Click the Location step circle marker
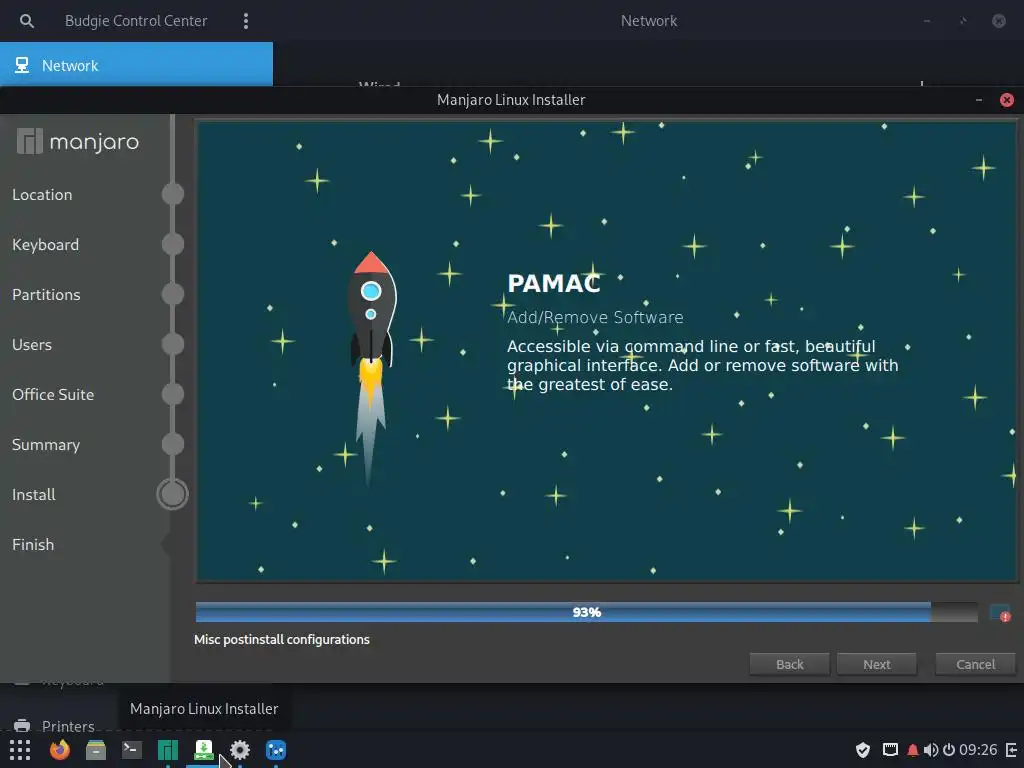1024x768 pixels. click(x=172, y=194)
